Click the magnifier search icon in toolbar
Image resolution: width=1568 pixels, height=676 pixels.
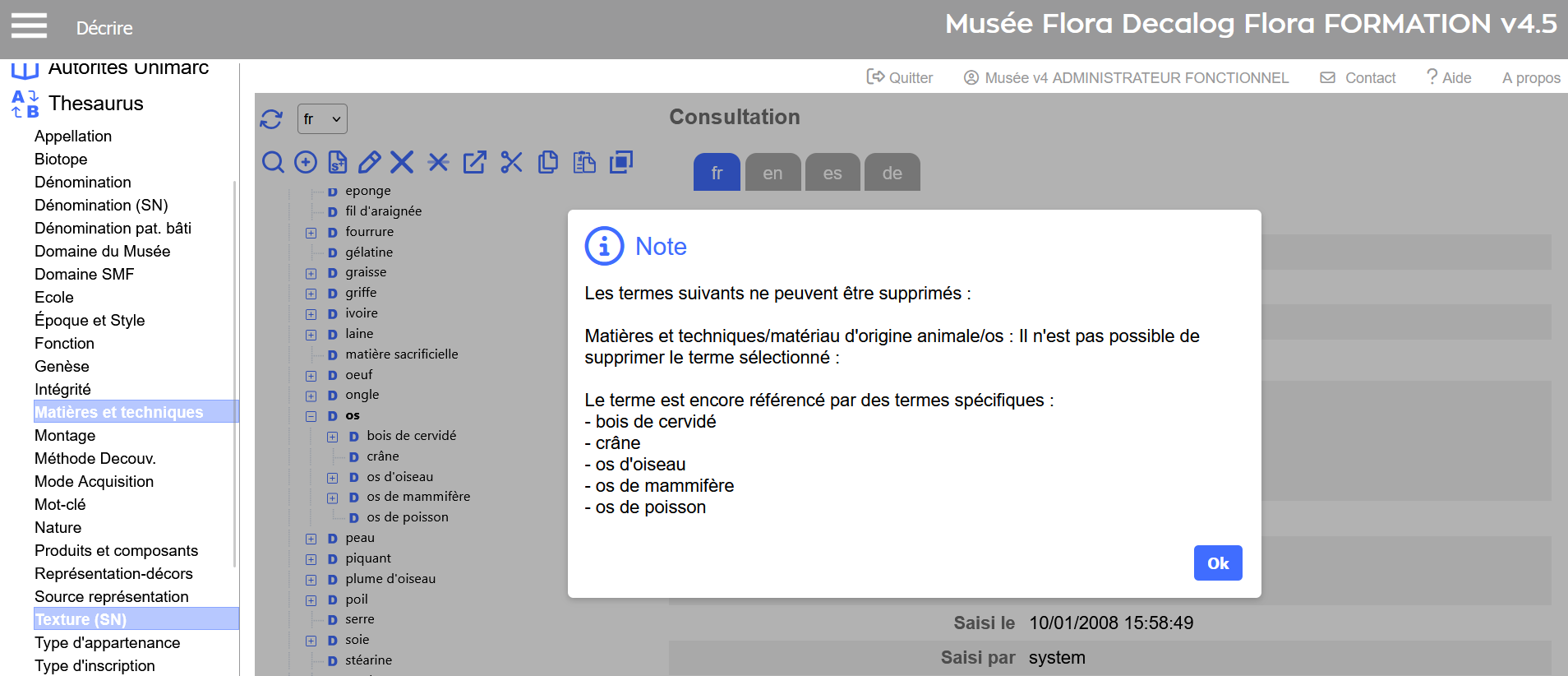[x=273, y=162]
